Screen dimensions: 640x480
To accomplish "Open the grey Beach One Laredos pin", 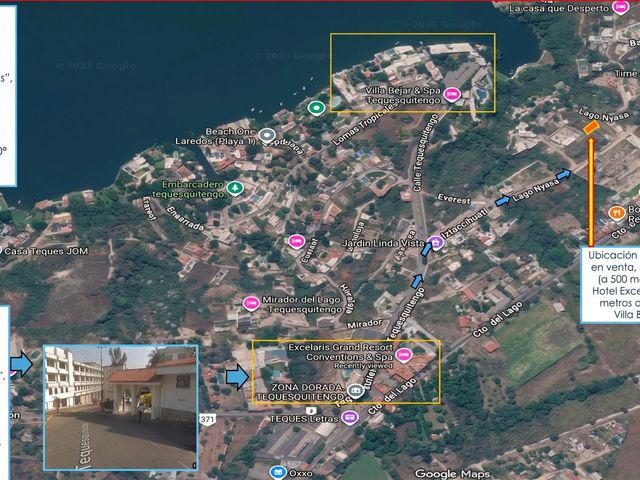I will click(267, 136).
